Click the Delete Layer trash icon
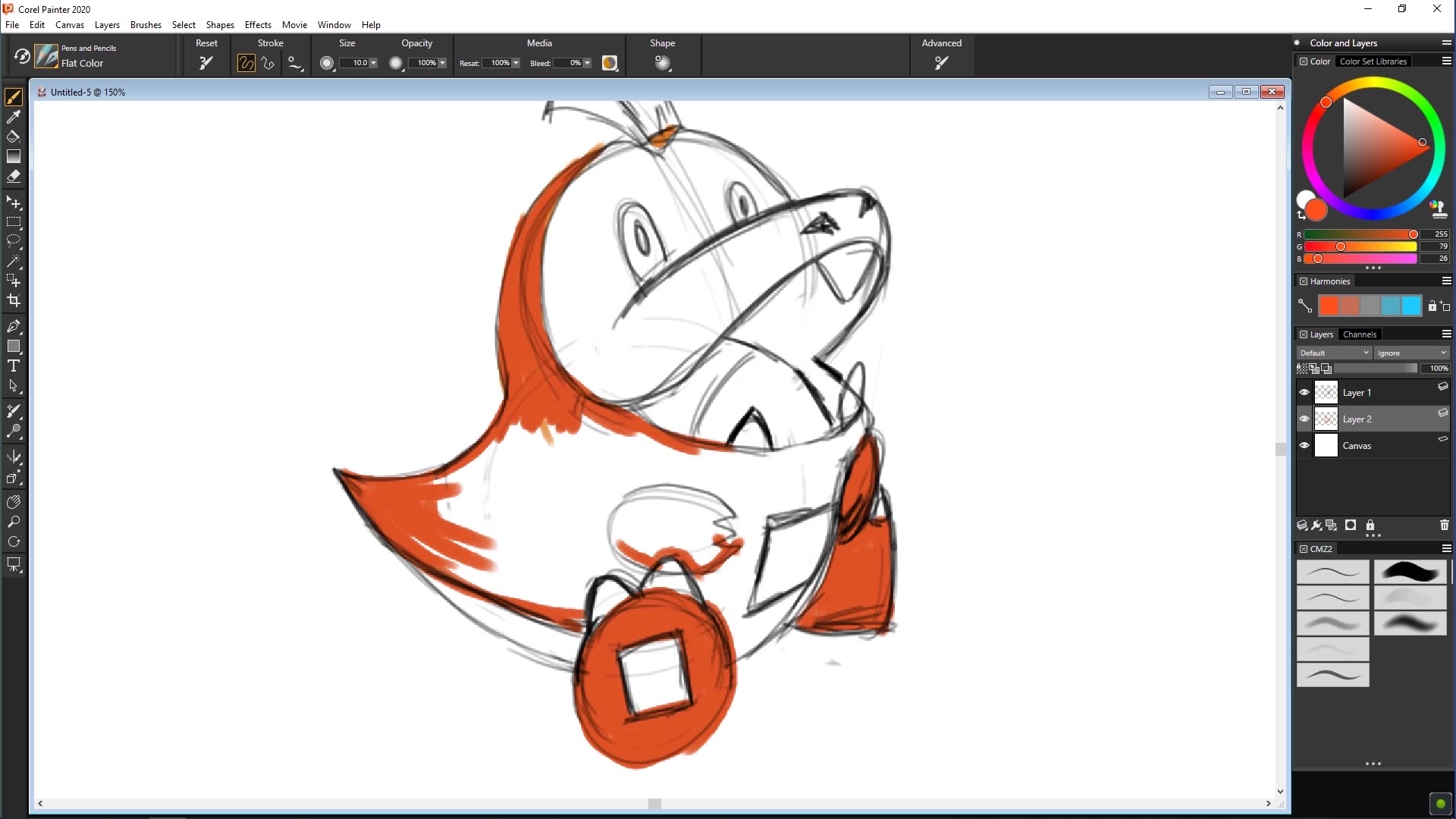The image size is (1456, 819). point(1443,525)
